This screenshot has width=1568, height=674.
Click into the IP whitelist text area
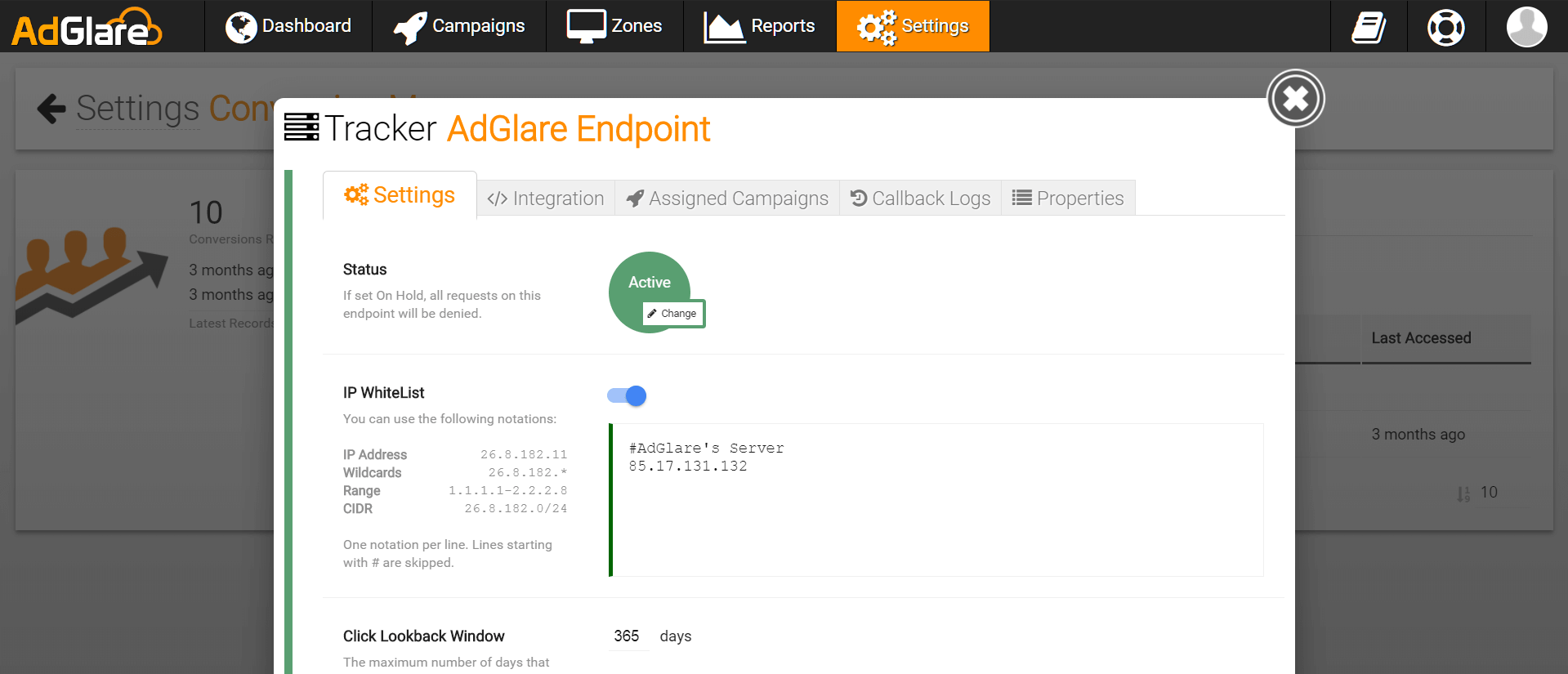click(x=936, y=500)
